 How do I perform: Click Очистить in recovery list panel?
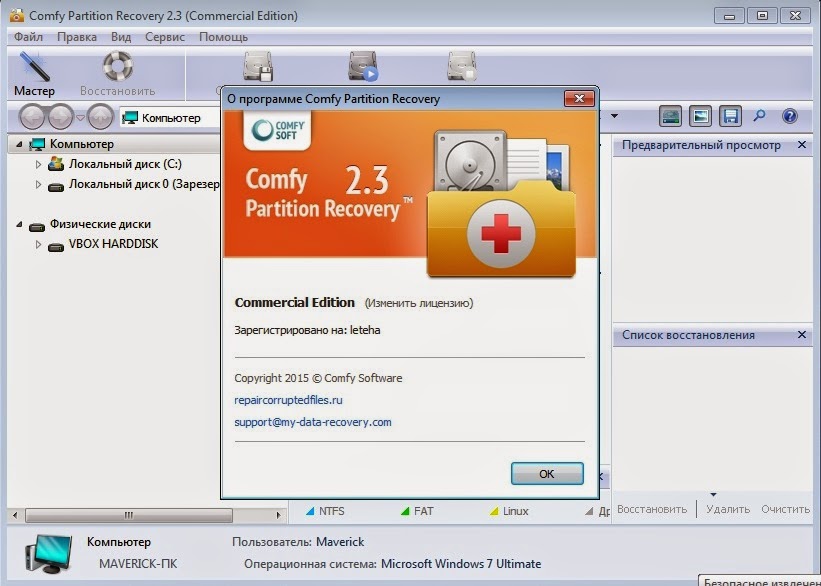785,509
